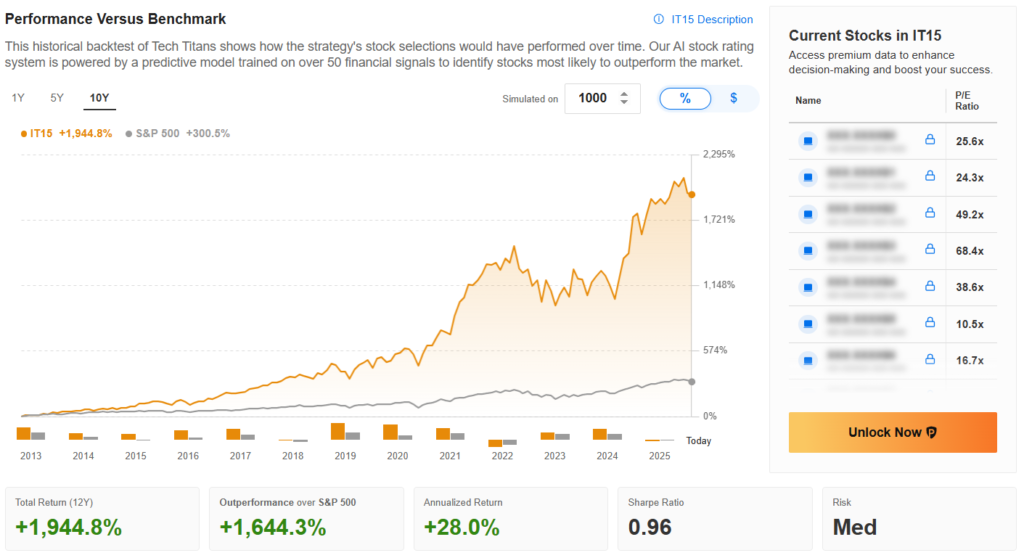Click stock logo icon in 68.4x row
Viewport: 1024px width, 558px height.
point(808,251)
